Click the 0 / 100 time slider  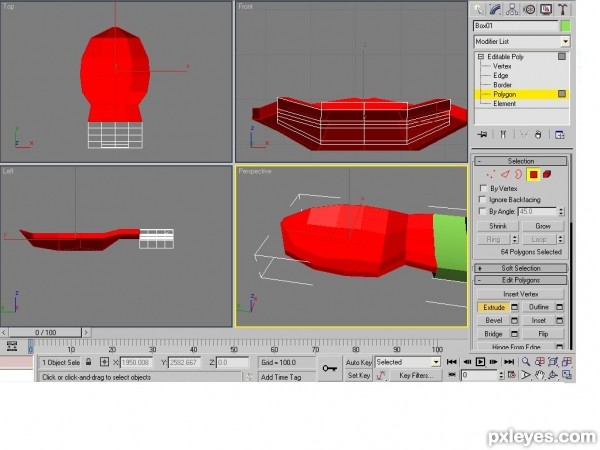coord(45,333)
